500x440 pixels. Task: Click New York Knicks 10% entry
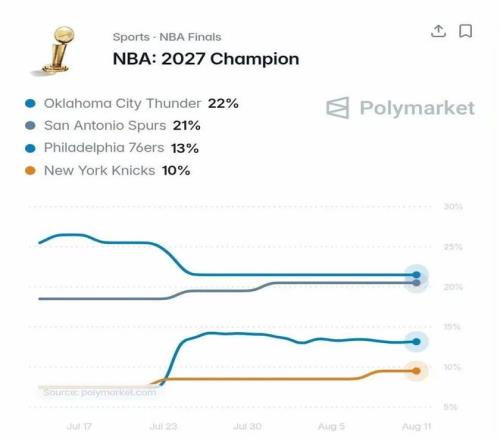click(108, 171)
